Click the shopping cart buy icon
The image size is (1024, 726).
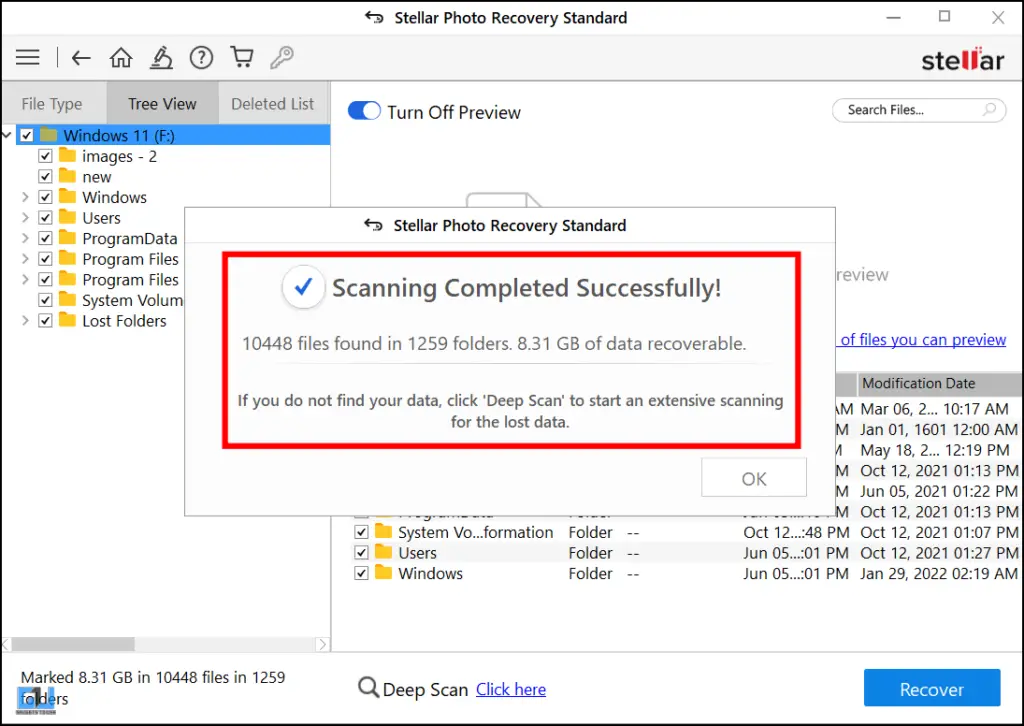(x=241, y=58)
